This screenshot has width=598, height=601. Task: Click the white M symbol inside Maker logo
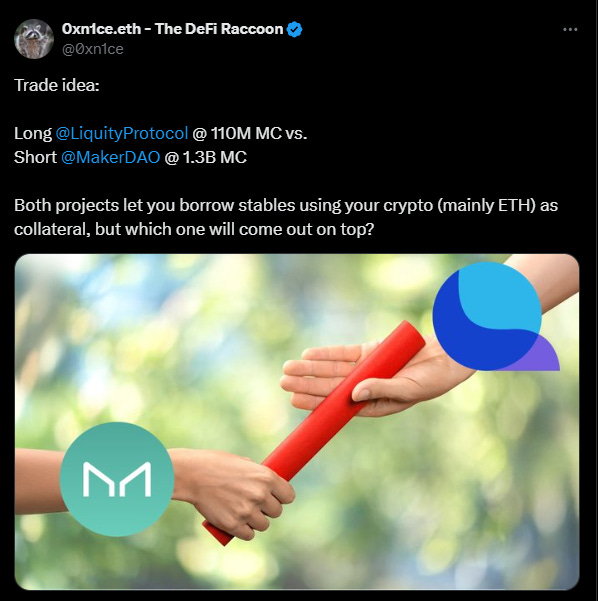(117, 479)
